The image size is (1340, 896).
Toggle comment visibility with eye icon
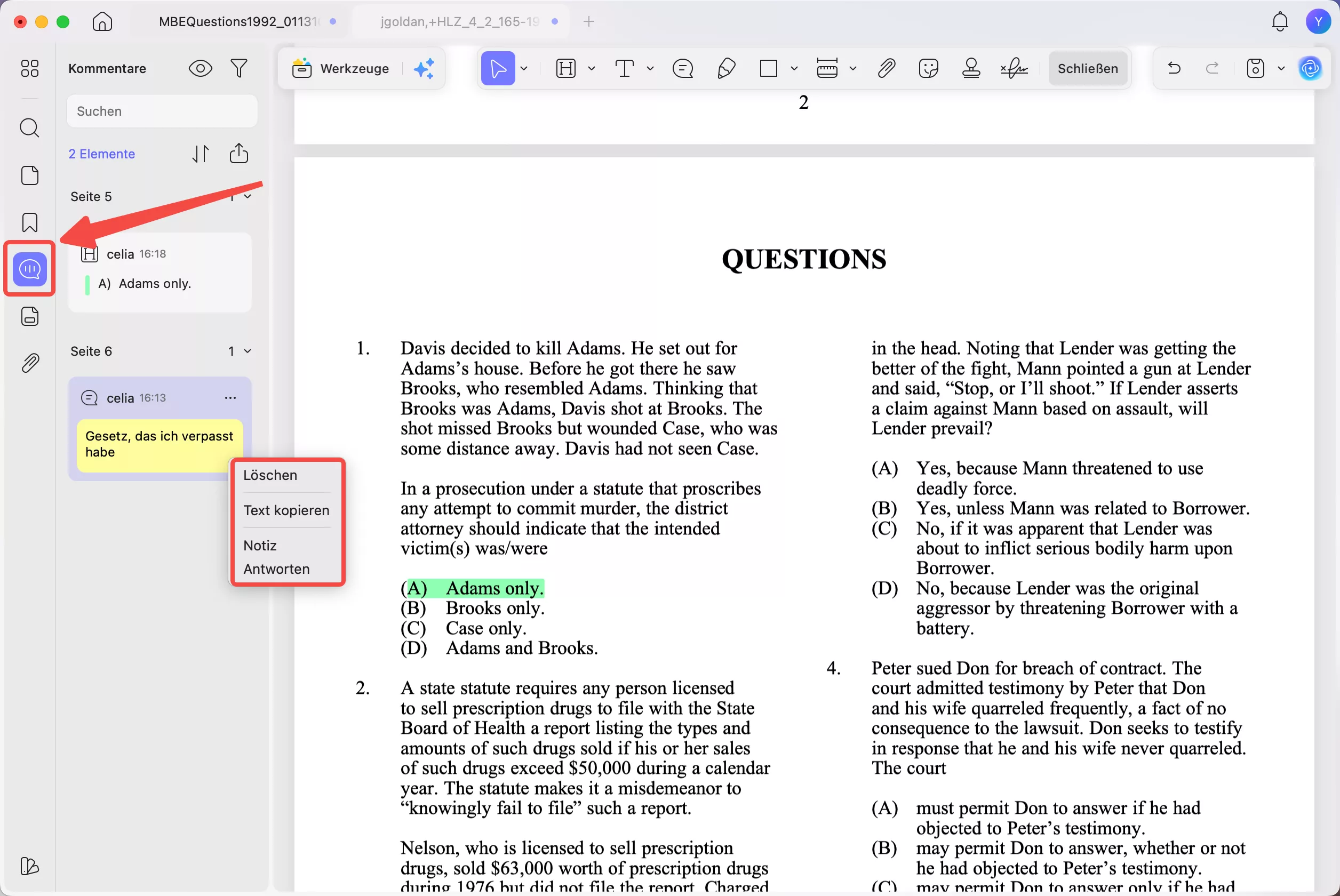tap(200, 69)
